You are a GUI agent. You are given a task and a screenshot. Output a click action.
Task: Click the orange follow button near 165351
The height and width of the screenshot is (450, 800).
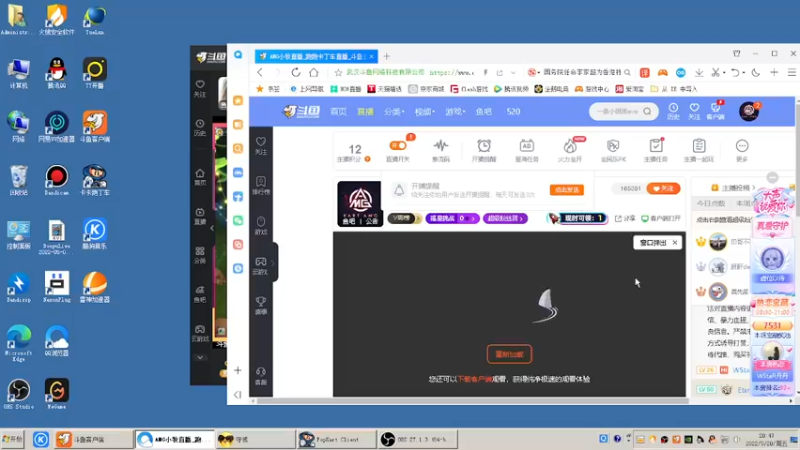(663, 189)
